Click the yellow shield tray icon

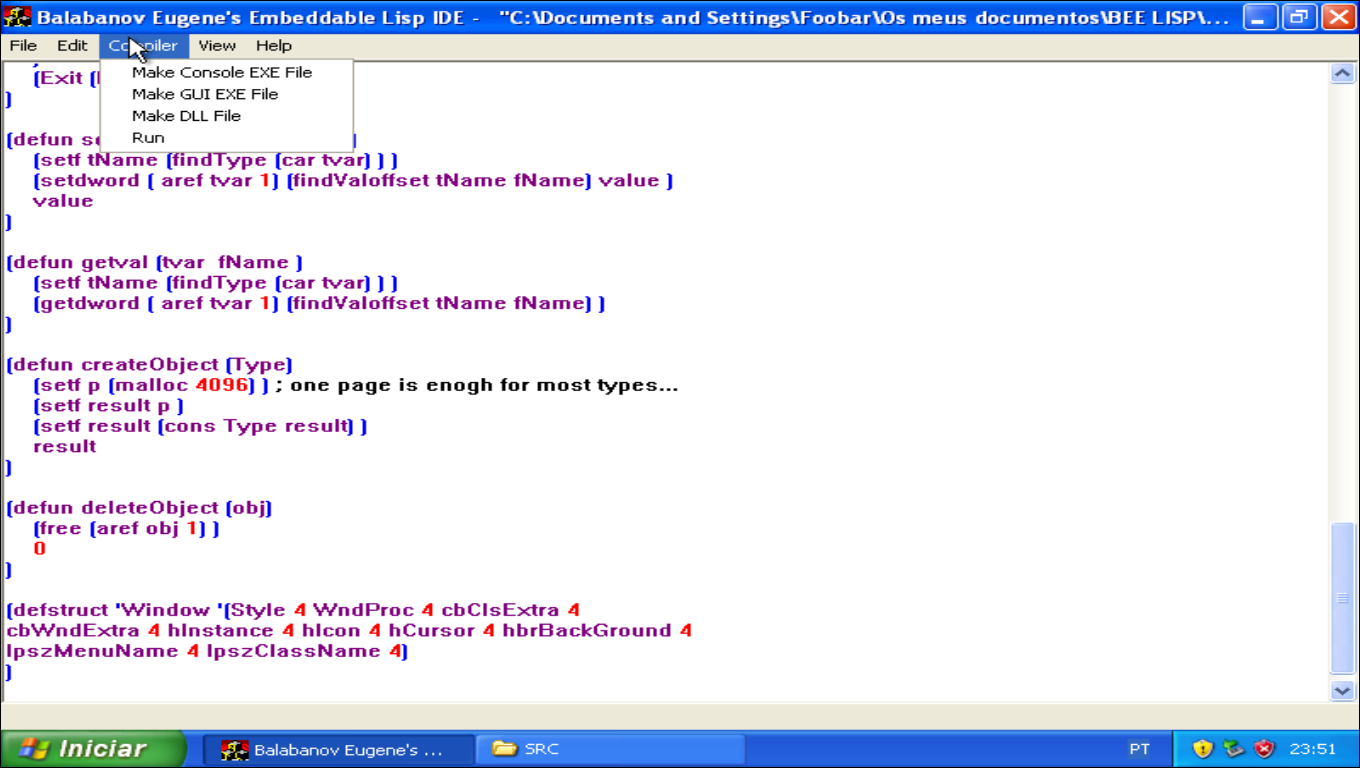click(x=1203, y=749)
